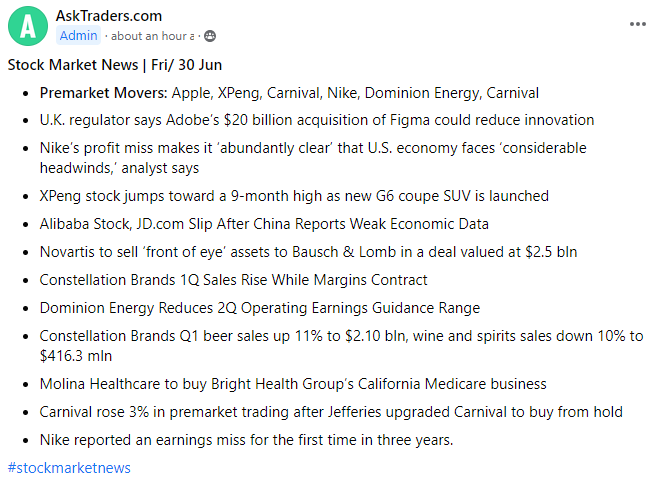Click the Alibaba and JD.com slip headline
669x501 pixels.
(264, 224)
